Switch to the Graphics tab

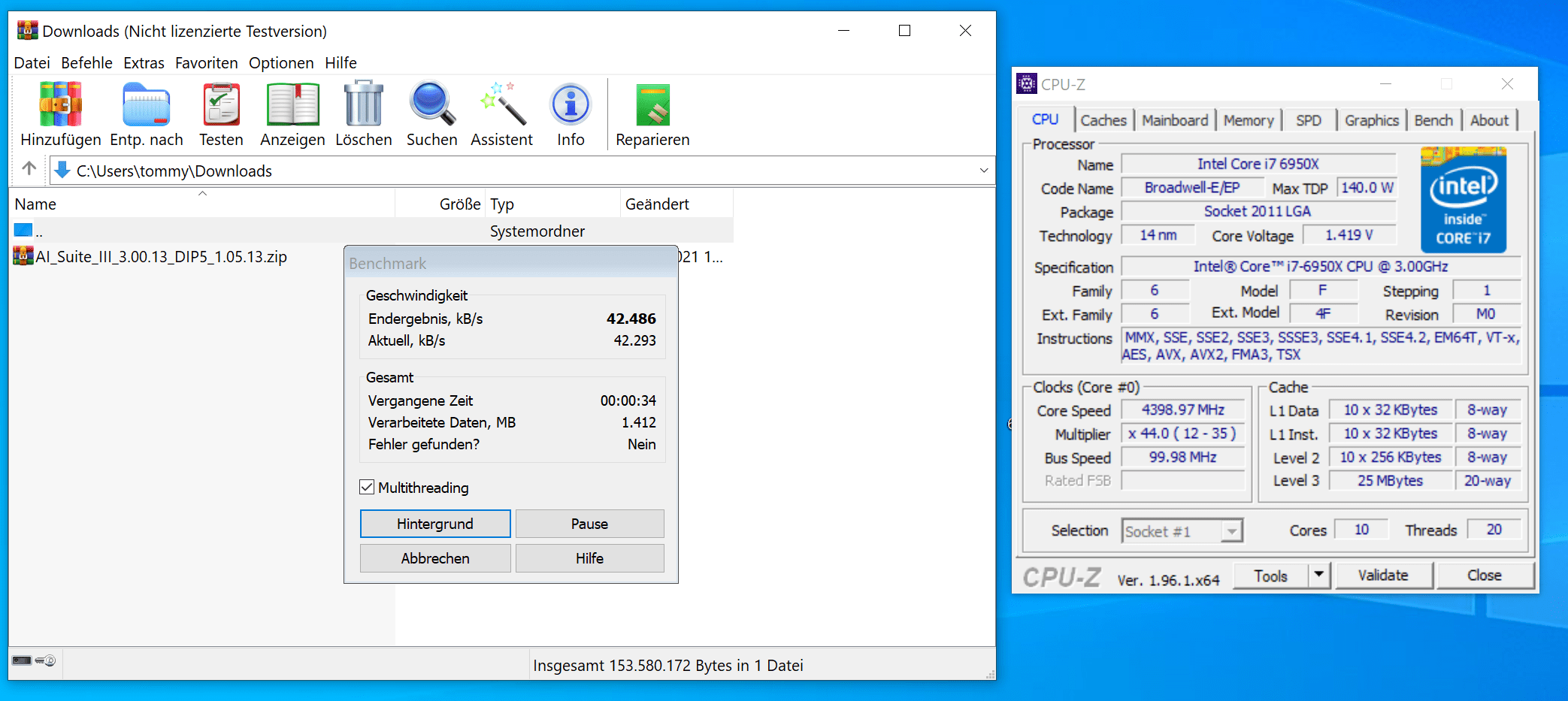(x=1372, y=120)
